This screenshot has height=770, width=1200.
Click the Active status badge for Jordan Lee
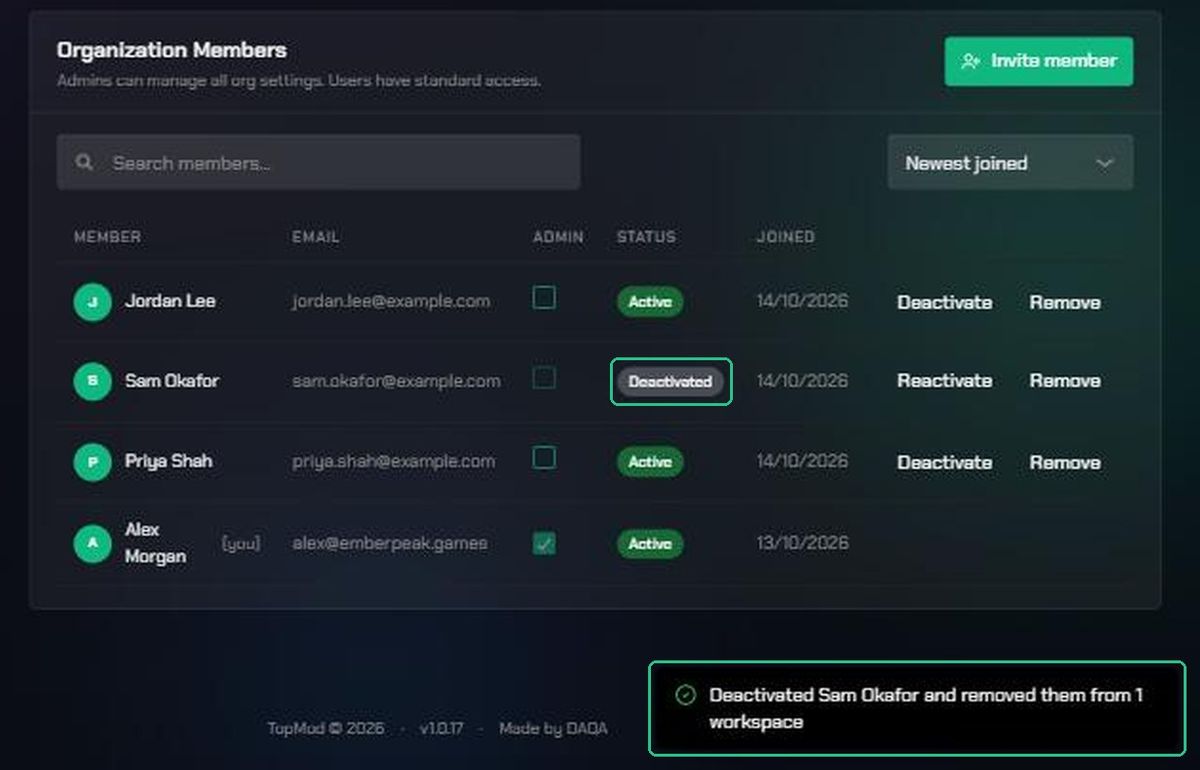pyautogui.click(x=650, y=302)
